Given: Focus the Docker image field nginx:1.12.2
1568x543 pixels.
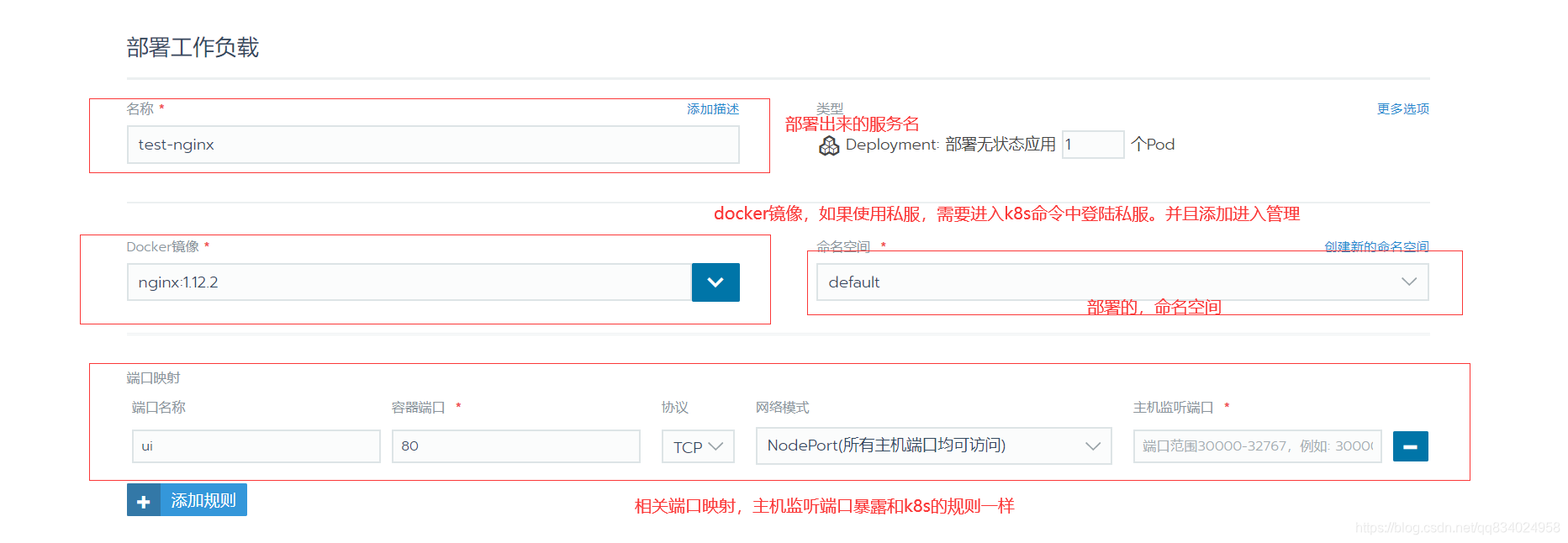Looking at the screenshot, I should pos(409,282).
